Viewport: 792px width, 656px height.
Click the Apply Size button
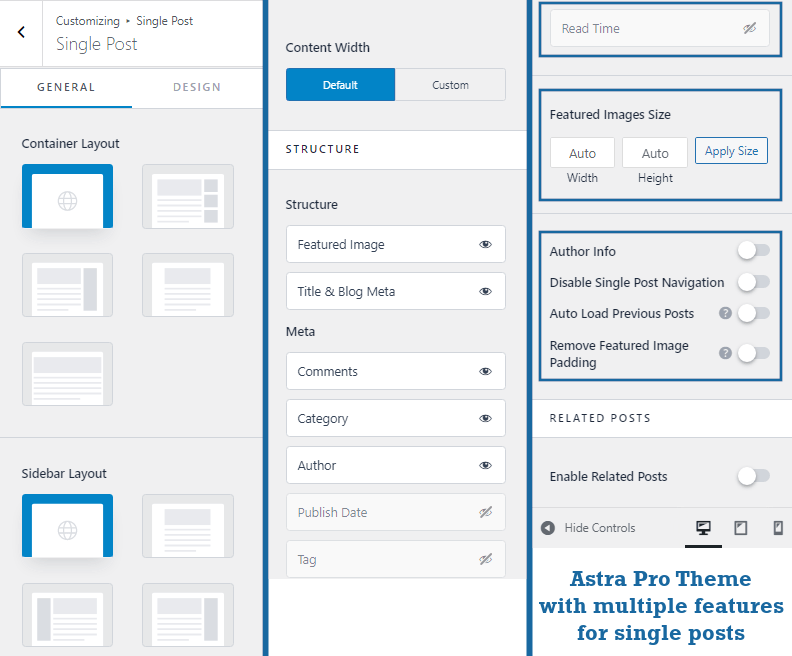tap(731, 150)
